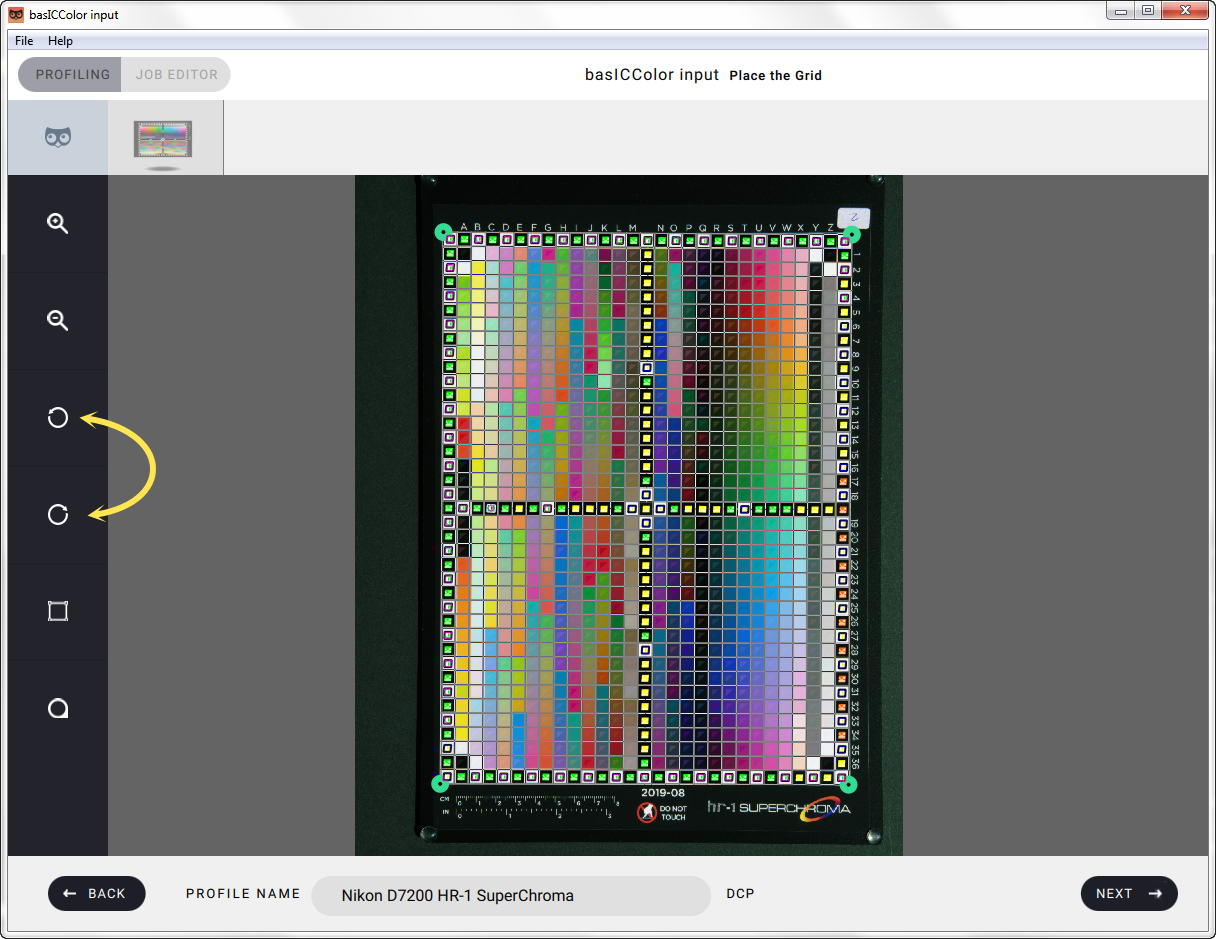Switch to the PROFILING mode
Screen dimensions: 1216x939
coord(72,75)
